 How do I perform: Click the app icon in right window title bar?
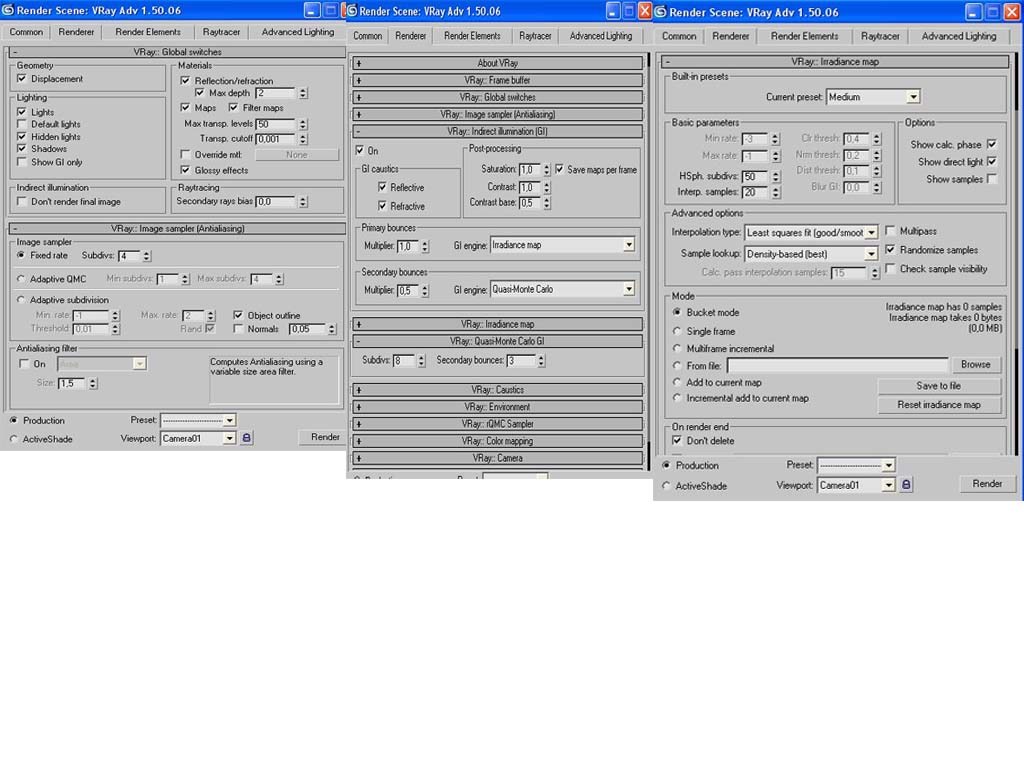pos(661,12)
